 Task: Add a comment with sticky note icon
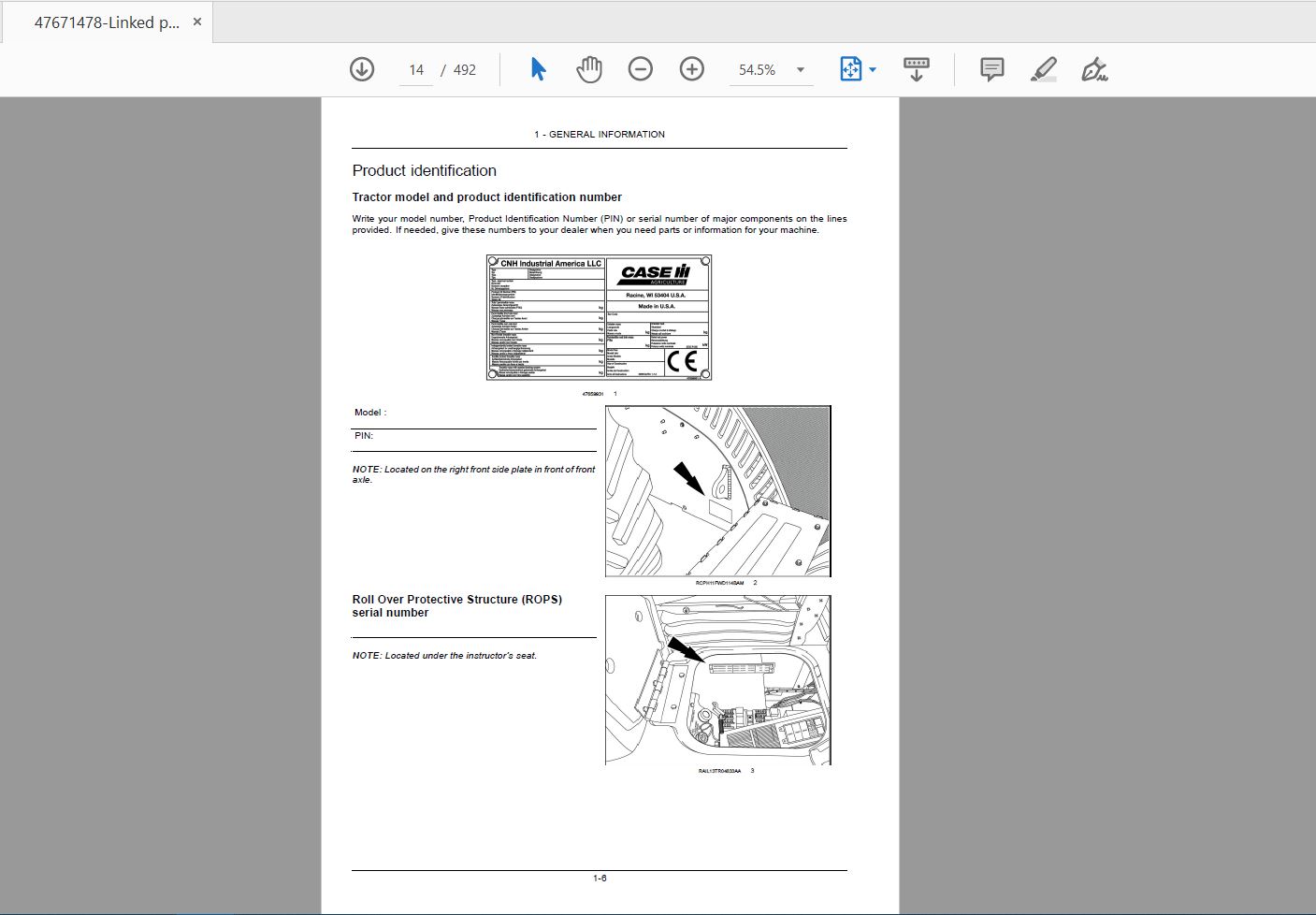tap(991, 69)
